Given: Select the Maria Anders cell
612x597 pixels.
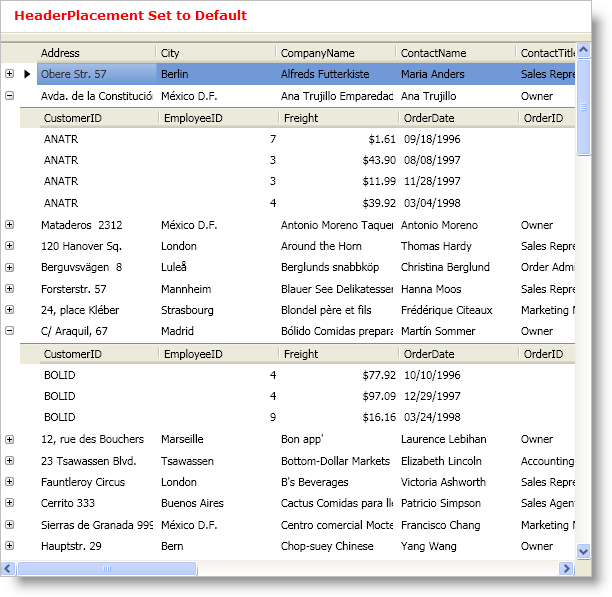Looking at the screenshot, I should (455, 74).
